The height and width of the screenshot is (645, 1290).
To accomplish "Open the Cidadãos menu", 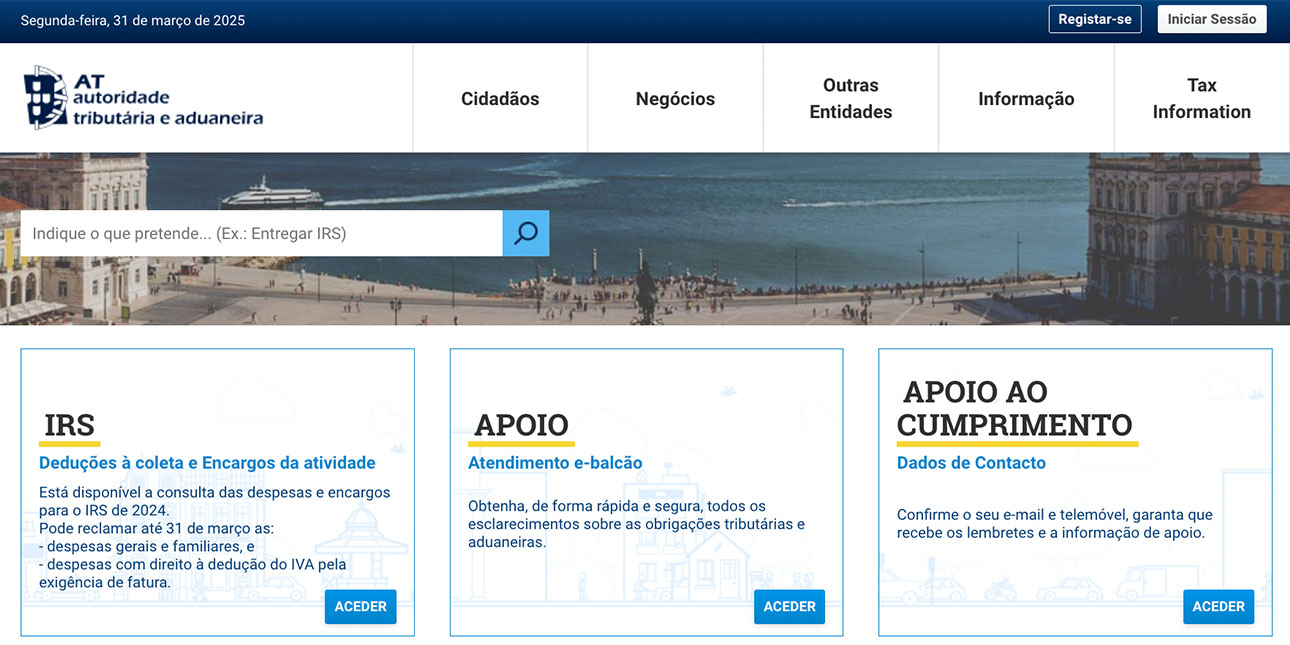I will pos(500,98).
